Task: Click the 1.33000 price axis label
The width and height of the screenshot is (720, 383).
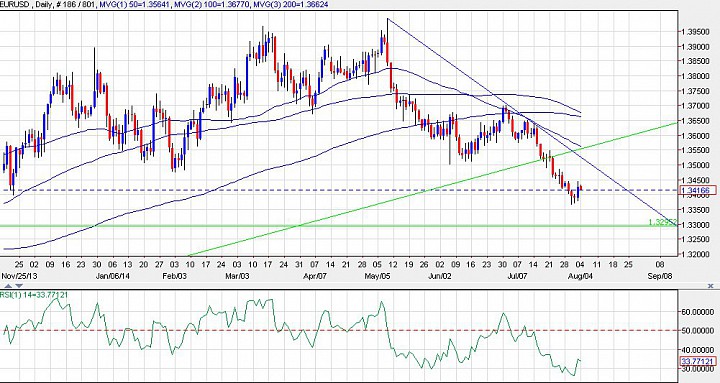Action: (696, 225)
